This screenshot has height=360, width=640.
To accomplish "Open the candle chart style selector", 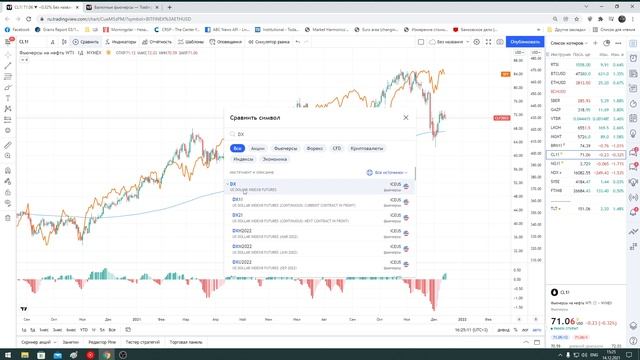I will click(x=64, y=42).
